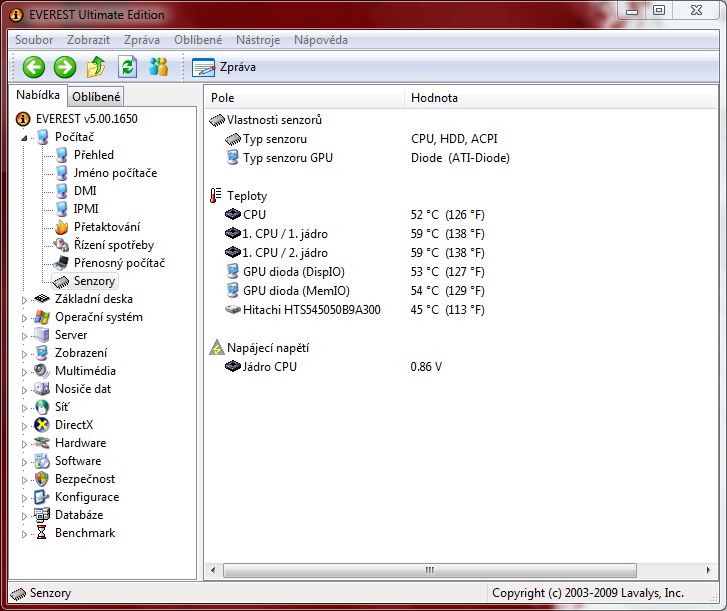Expand Zobrazení node
The height and width of the screenshot is (611, 727).
click(25, 354)
